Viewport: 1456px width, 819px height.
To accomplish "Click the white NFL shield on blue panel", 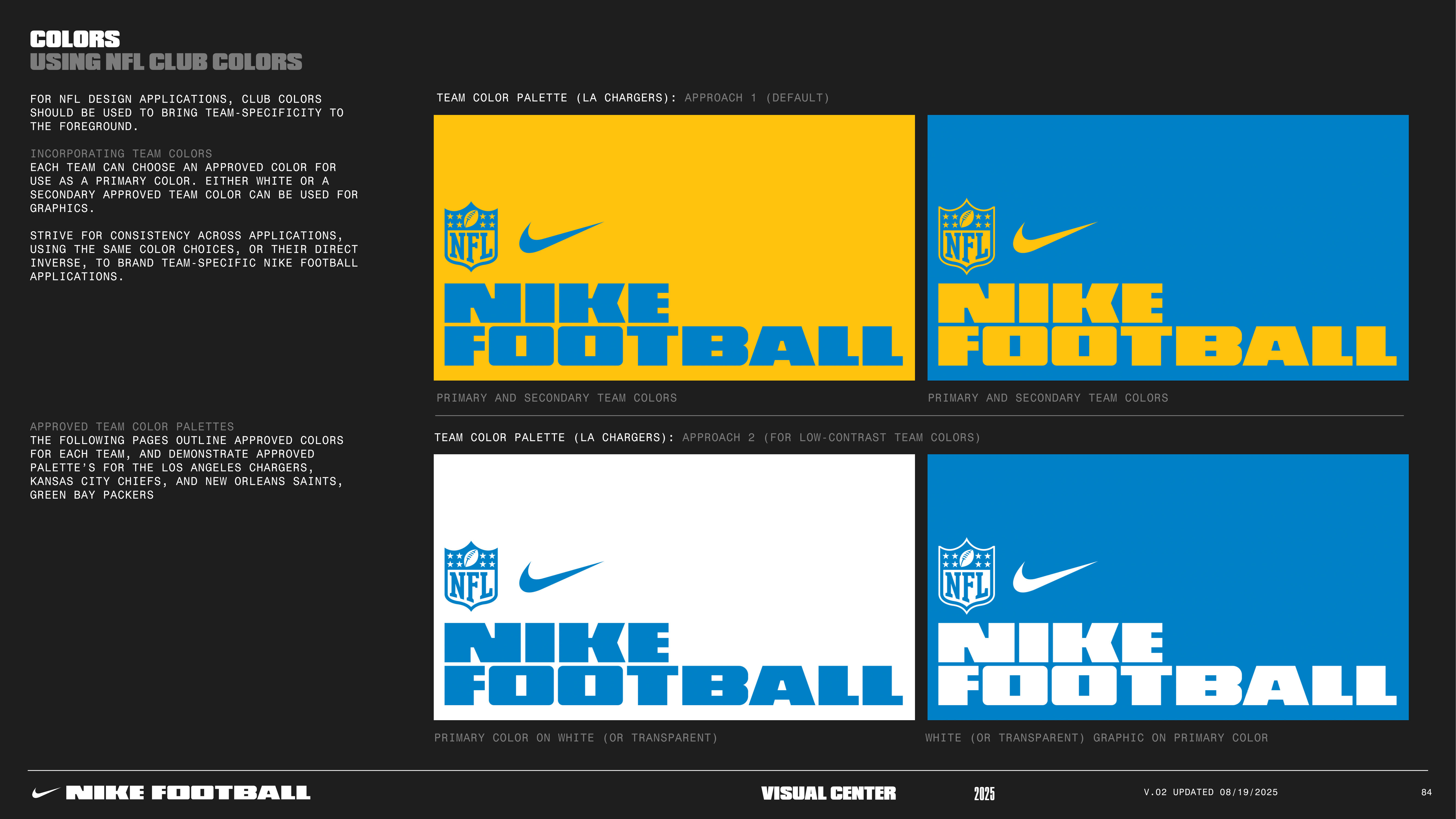I will 967,575.
